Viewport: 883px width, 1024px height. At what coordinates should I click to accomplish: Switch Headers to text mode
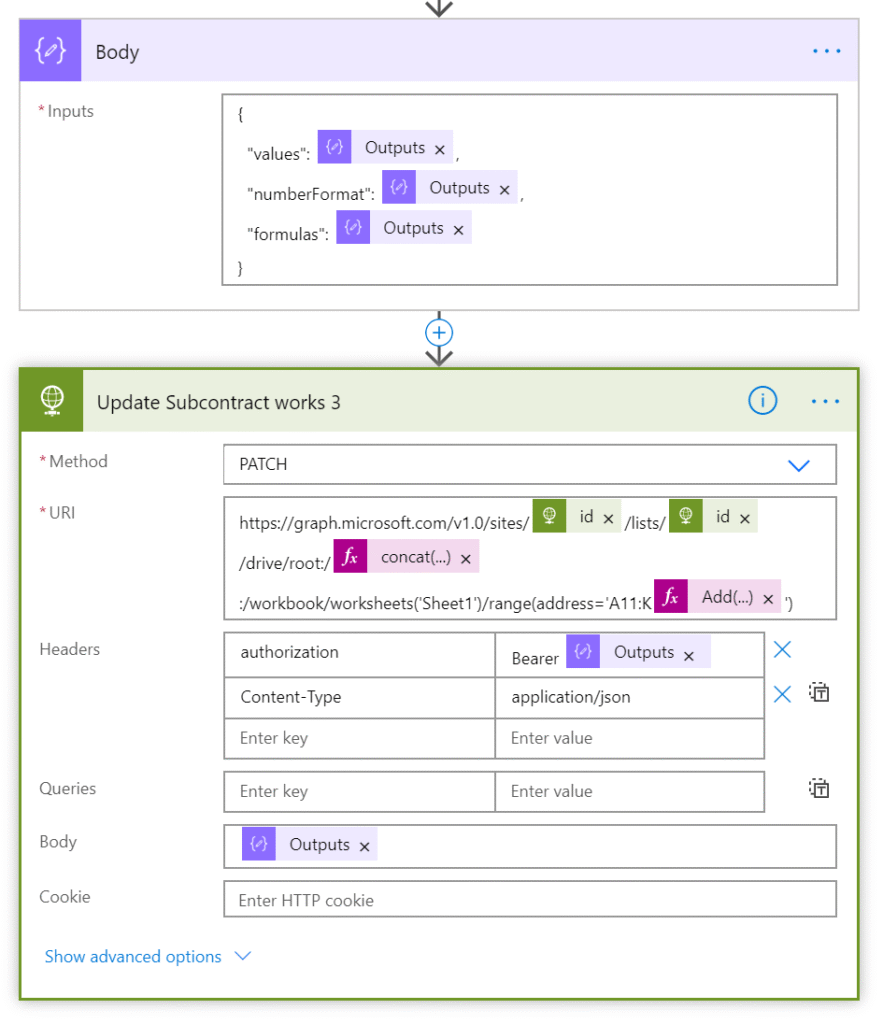pos(819,692)
